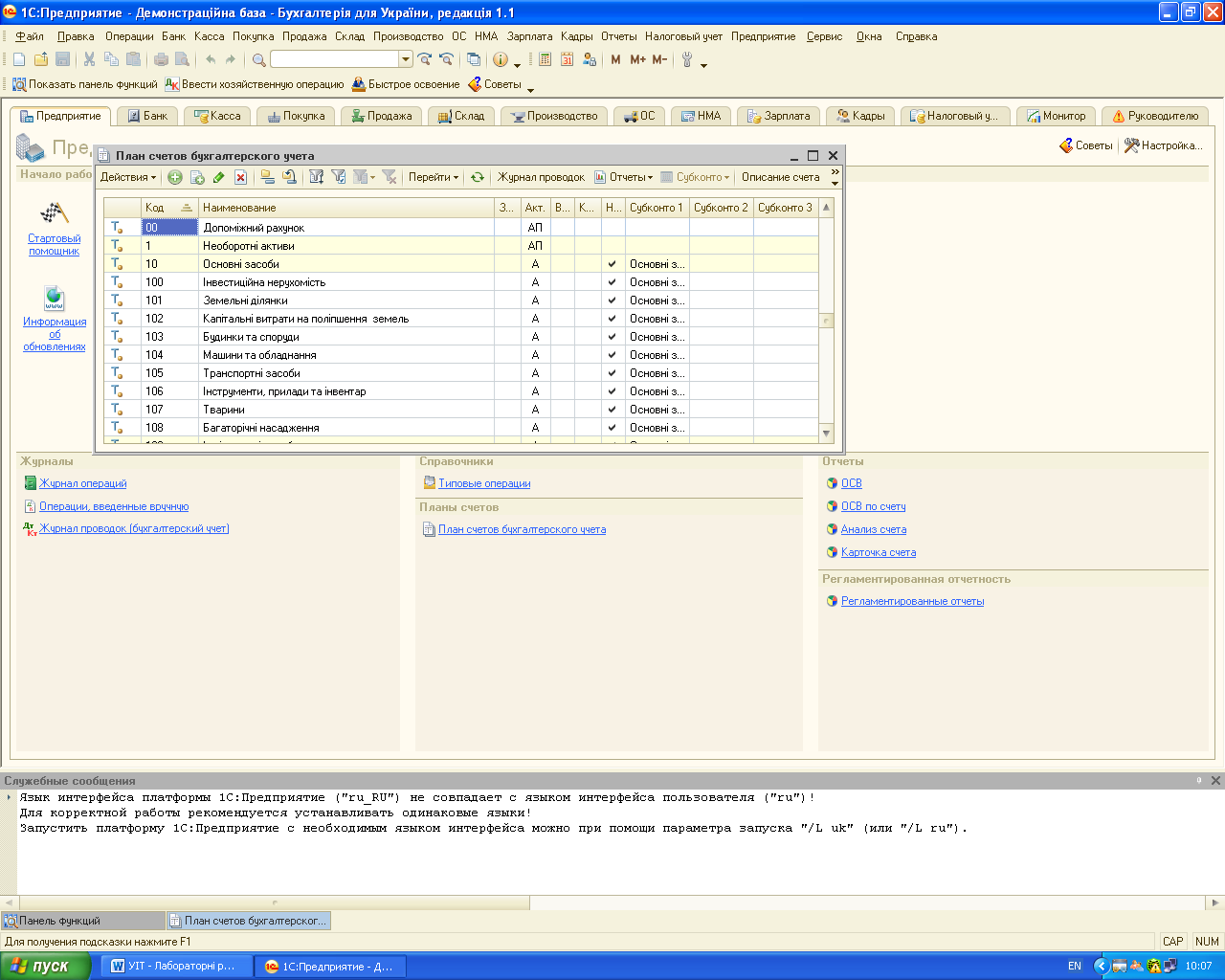Click the filter by current value icon
The width and height of the screenshot is (1225, 980).
[338, 177]
